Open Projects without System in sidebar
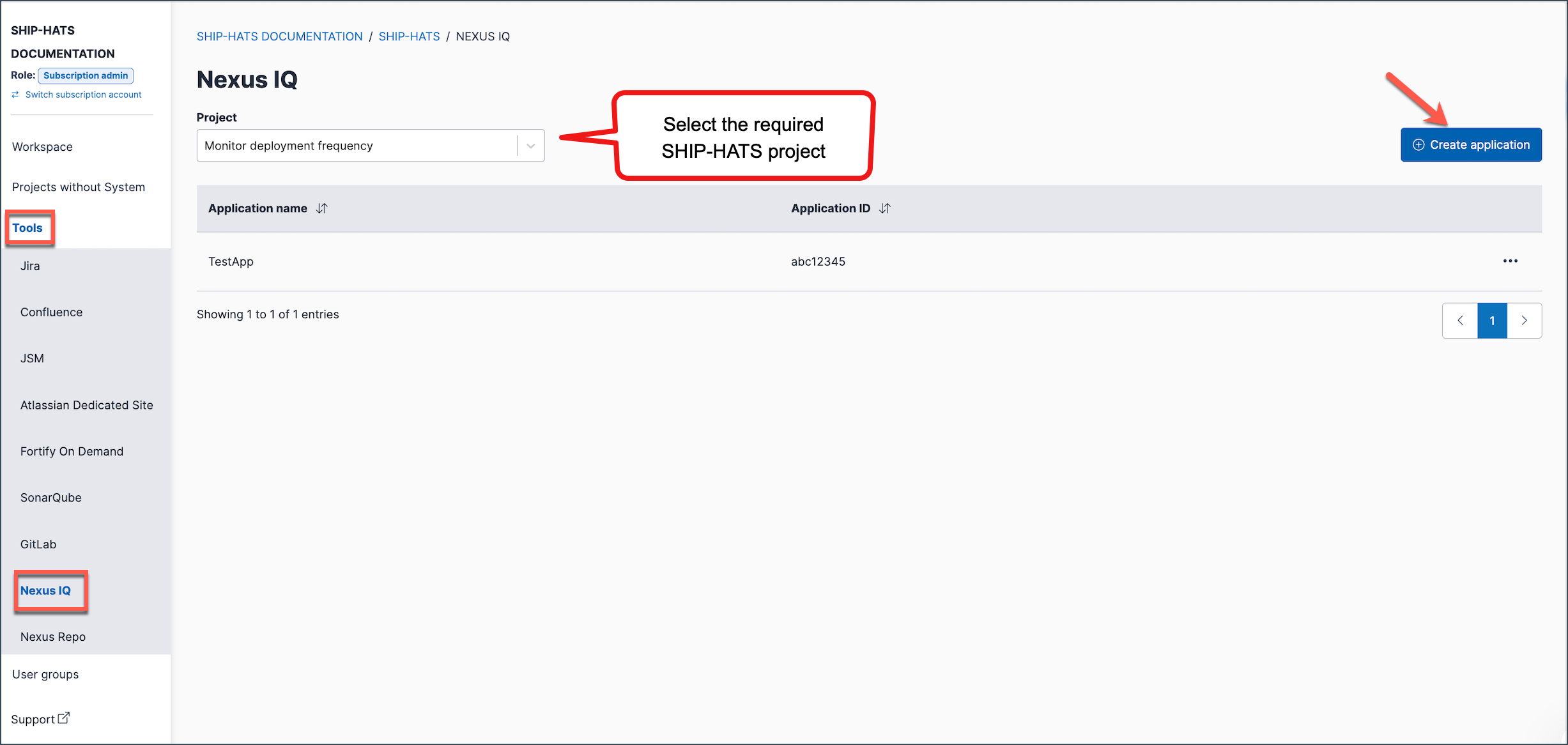The image size is (1568, 745). [x=79, y=187]
